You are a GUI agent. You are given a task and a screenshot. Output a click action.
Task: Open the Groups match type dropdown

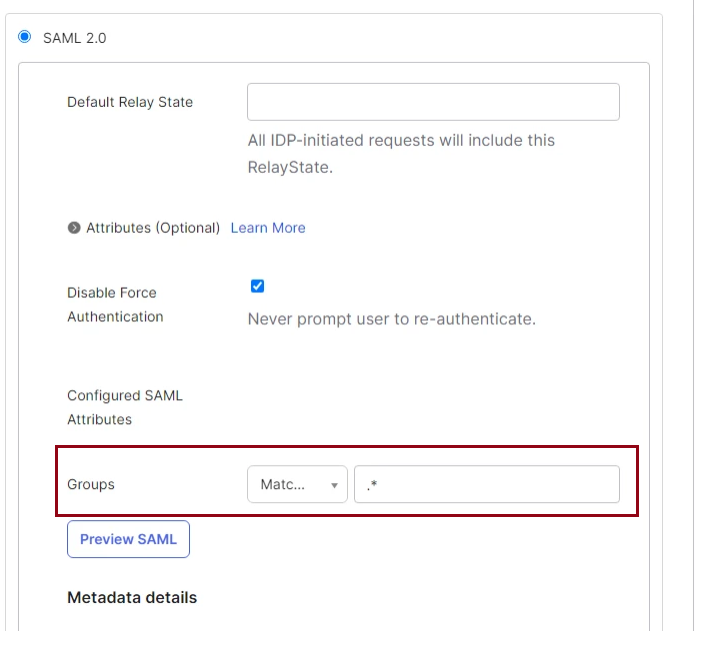(297, 484)
